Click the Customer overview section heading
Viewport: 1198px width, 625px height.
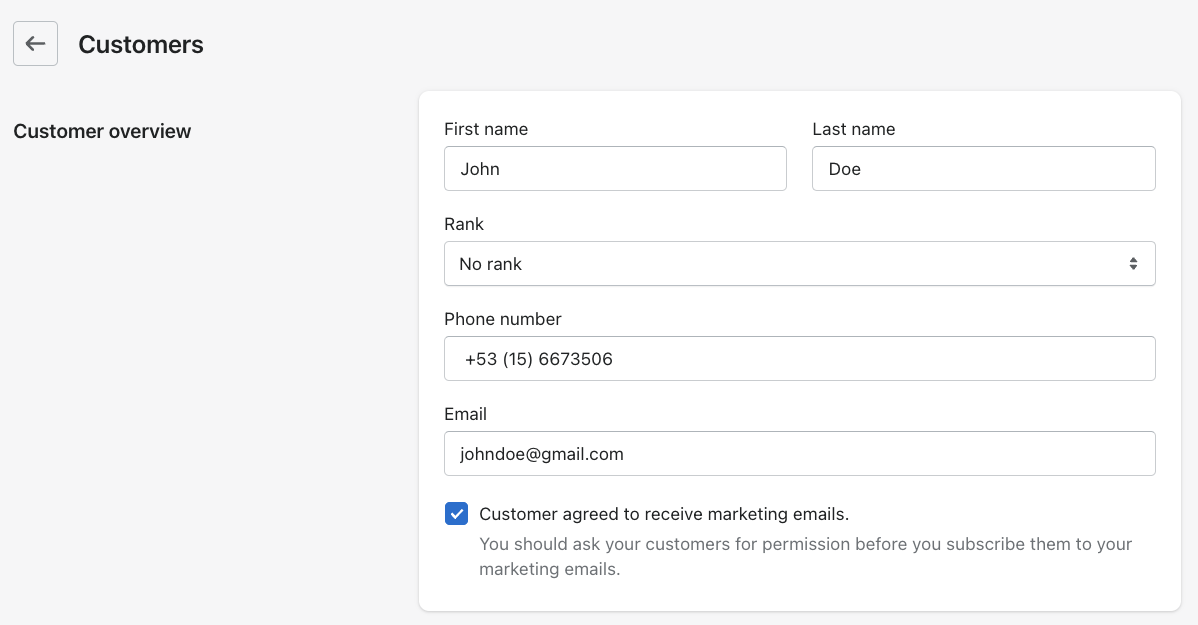coord(102,131)
